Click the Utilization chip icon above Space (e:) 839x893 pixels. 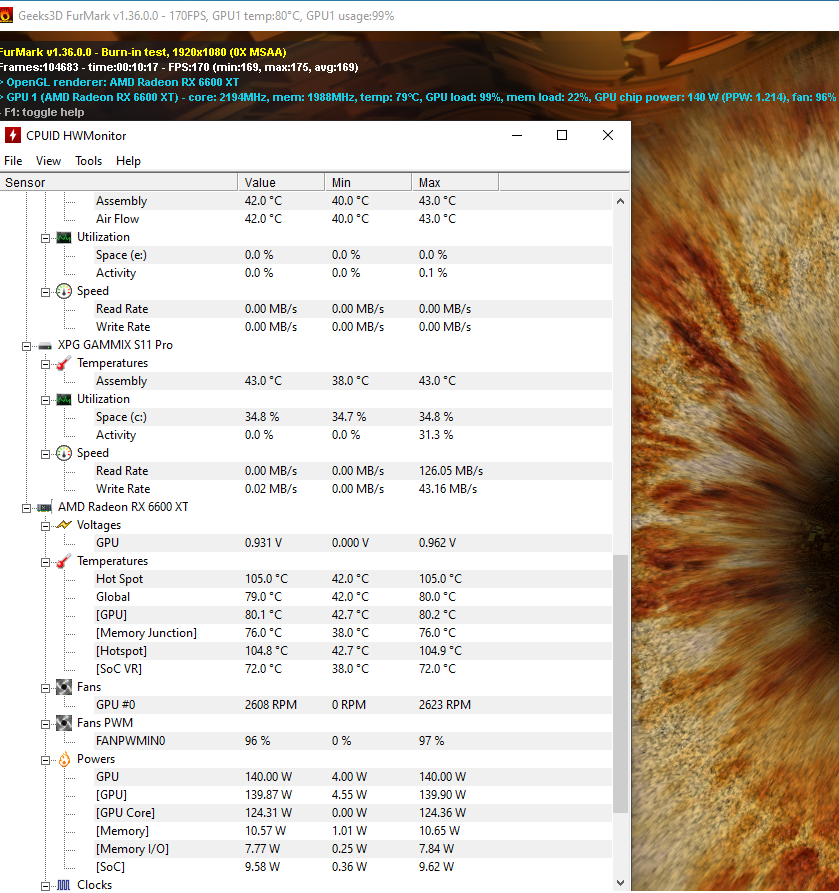point(64,237)
